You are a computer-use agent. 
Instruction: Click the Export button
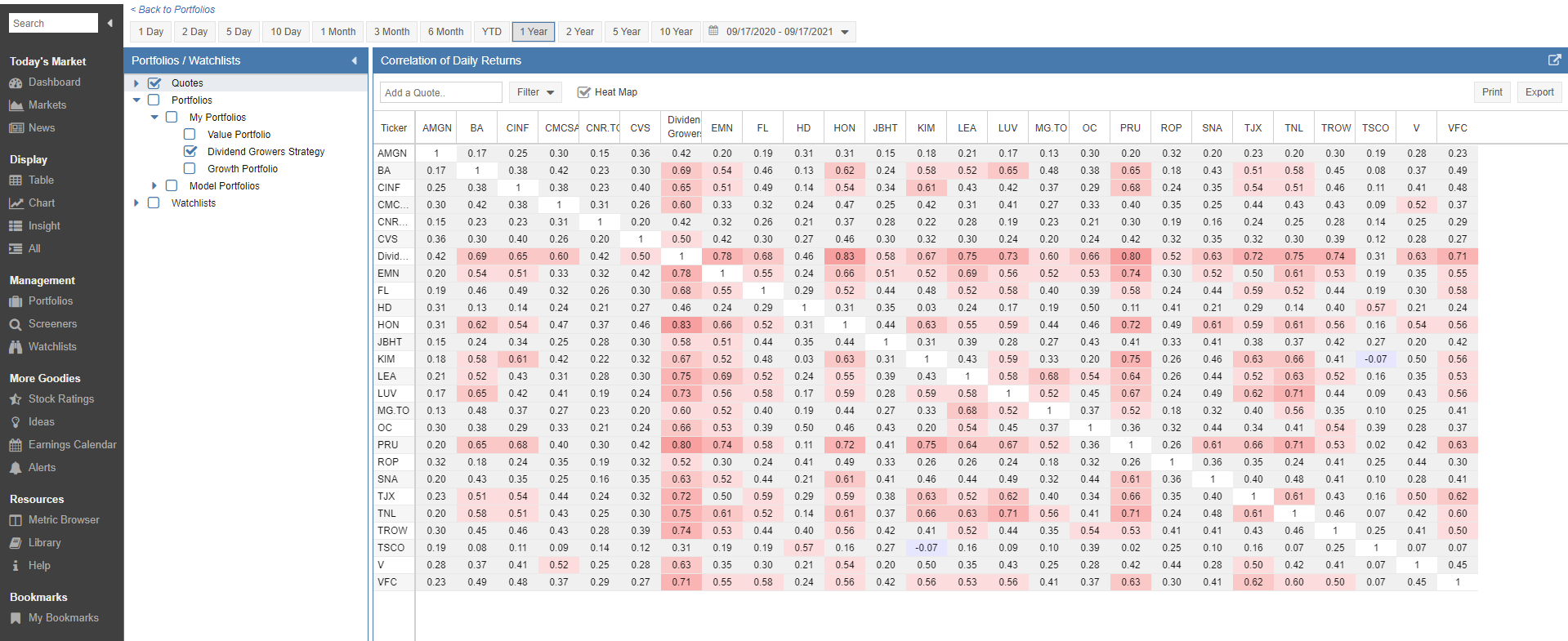coord(1539,92)
